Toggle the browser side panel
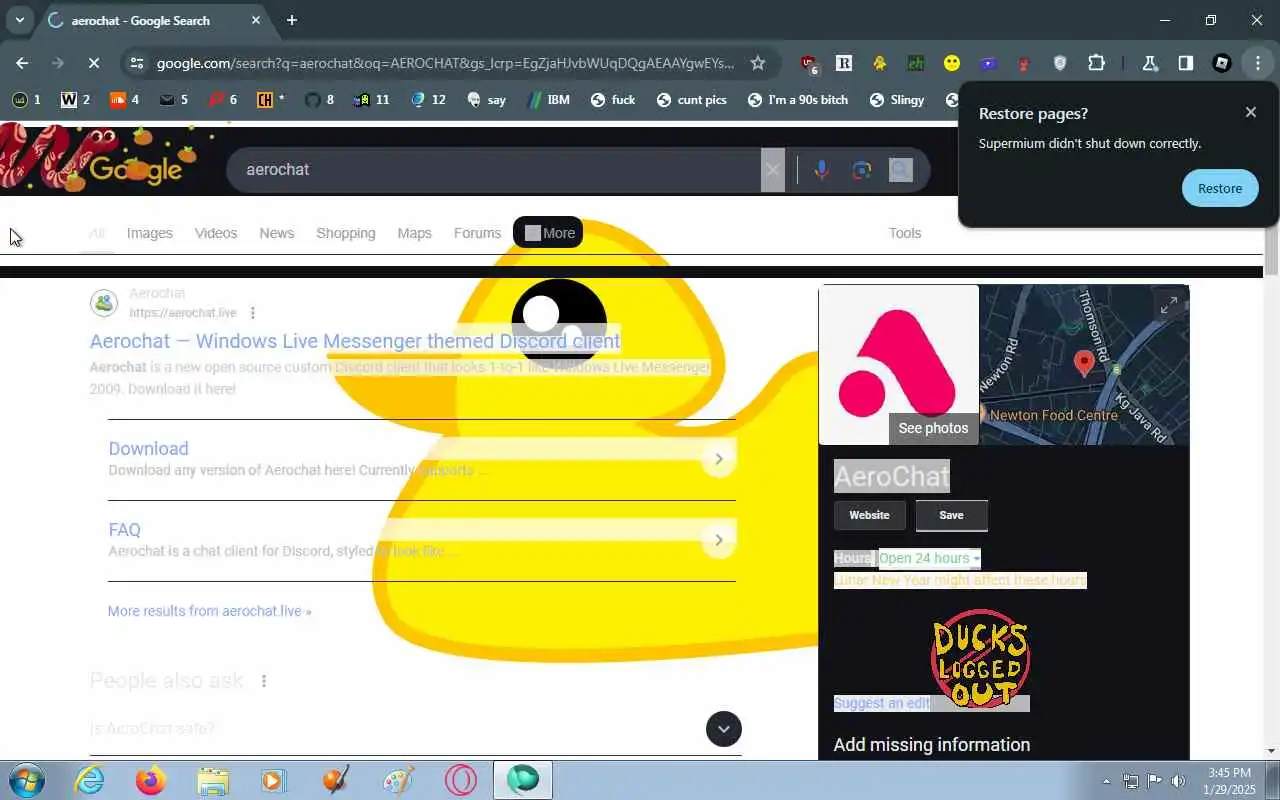The width and height of the screenshot is (1280, 800). pos(1186,63)
